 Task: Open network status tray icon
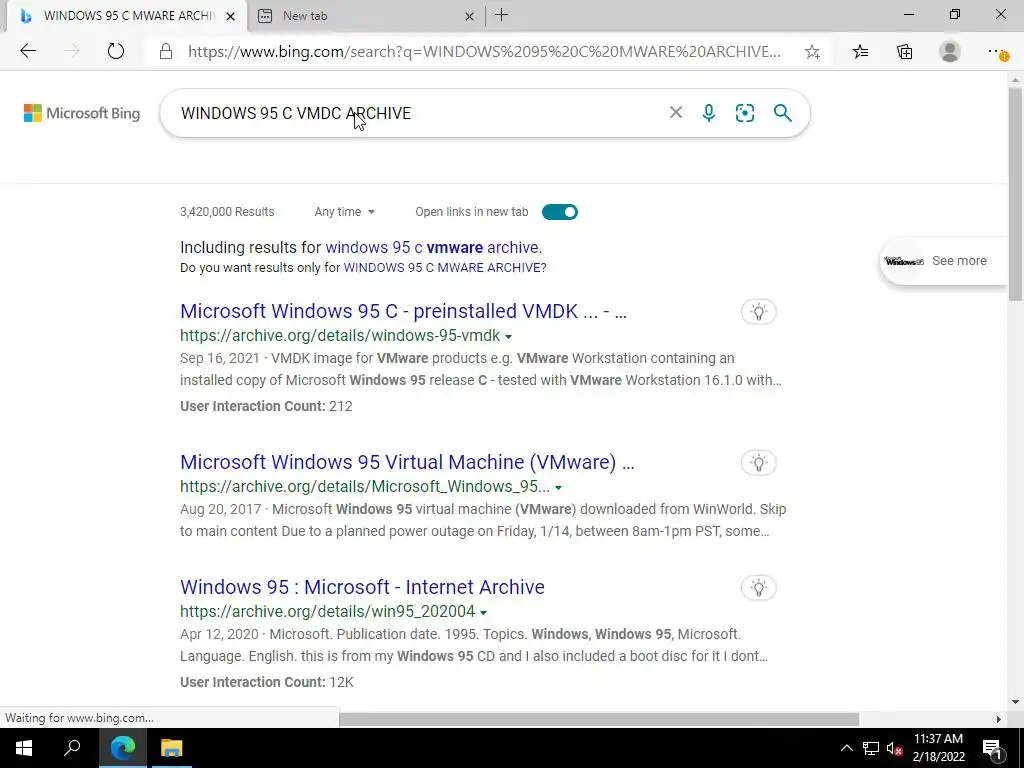point(871,748)
